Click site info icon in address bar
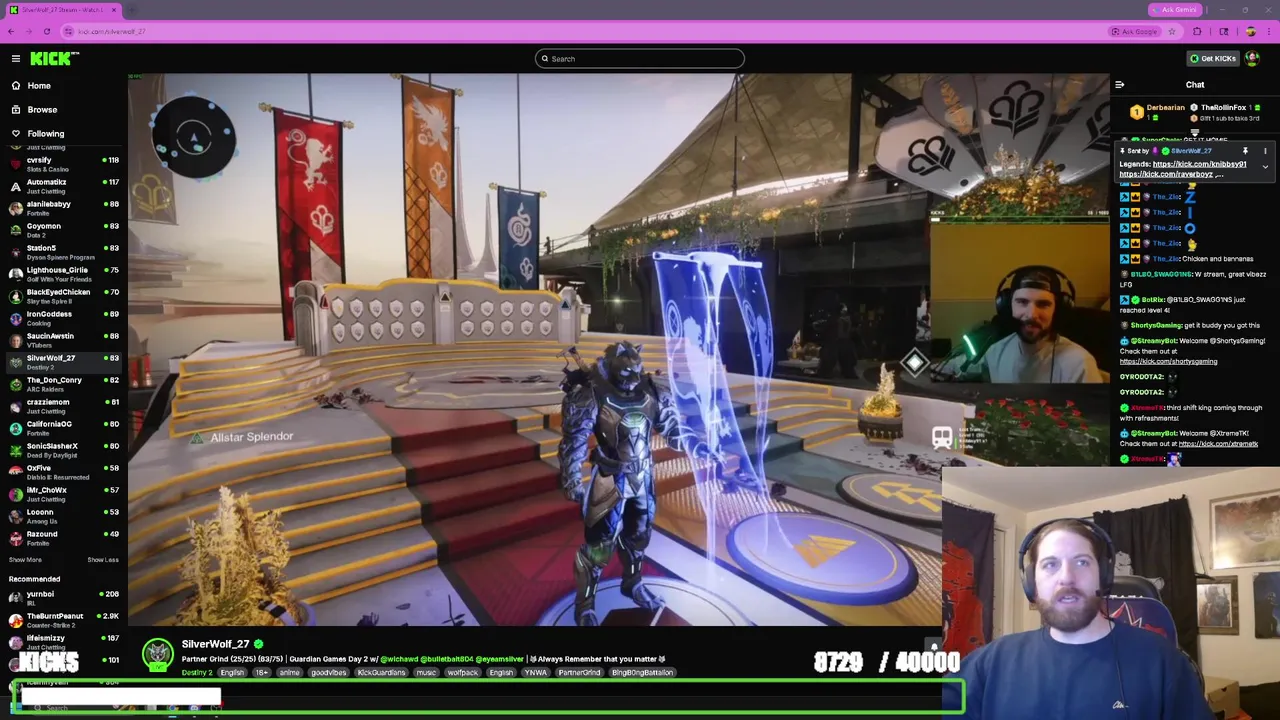The width and height of the screenshot is (1280, 720). click(70, 32)
